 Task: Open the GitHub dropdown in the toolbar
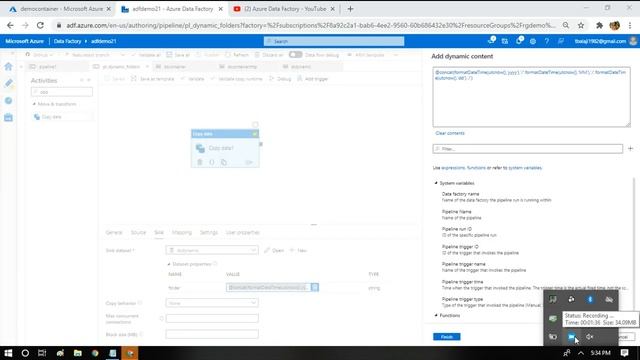click(39, 55)
